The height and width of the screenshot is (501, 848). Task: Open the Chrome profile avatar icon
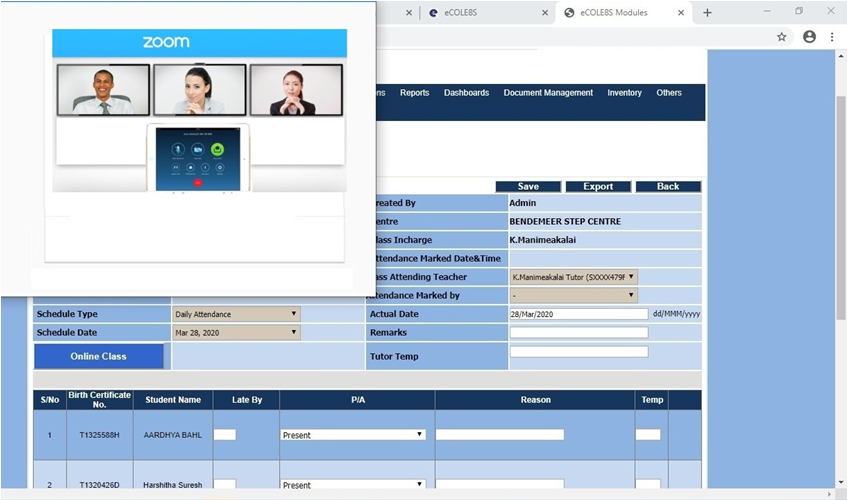[x=809, y=37]
